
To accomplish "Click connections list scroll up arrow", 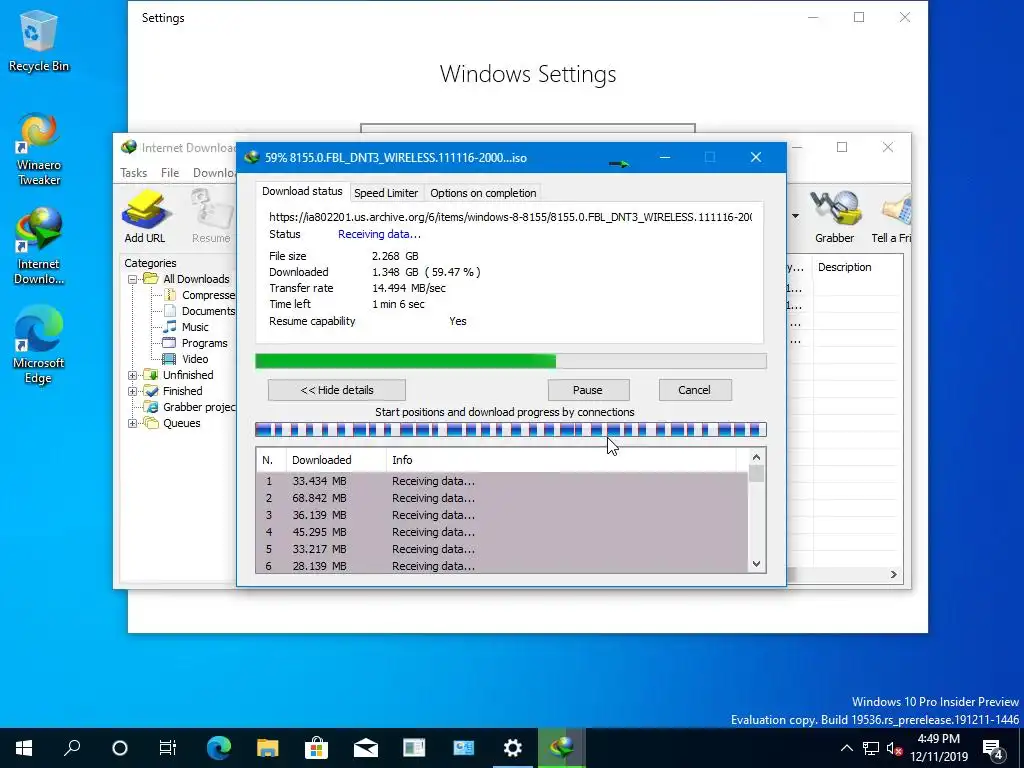I will point(756,457).
